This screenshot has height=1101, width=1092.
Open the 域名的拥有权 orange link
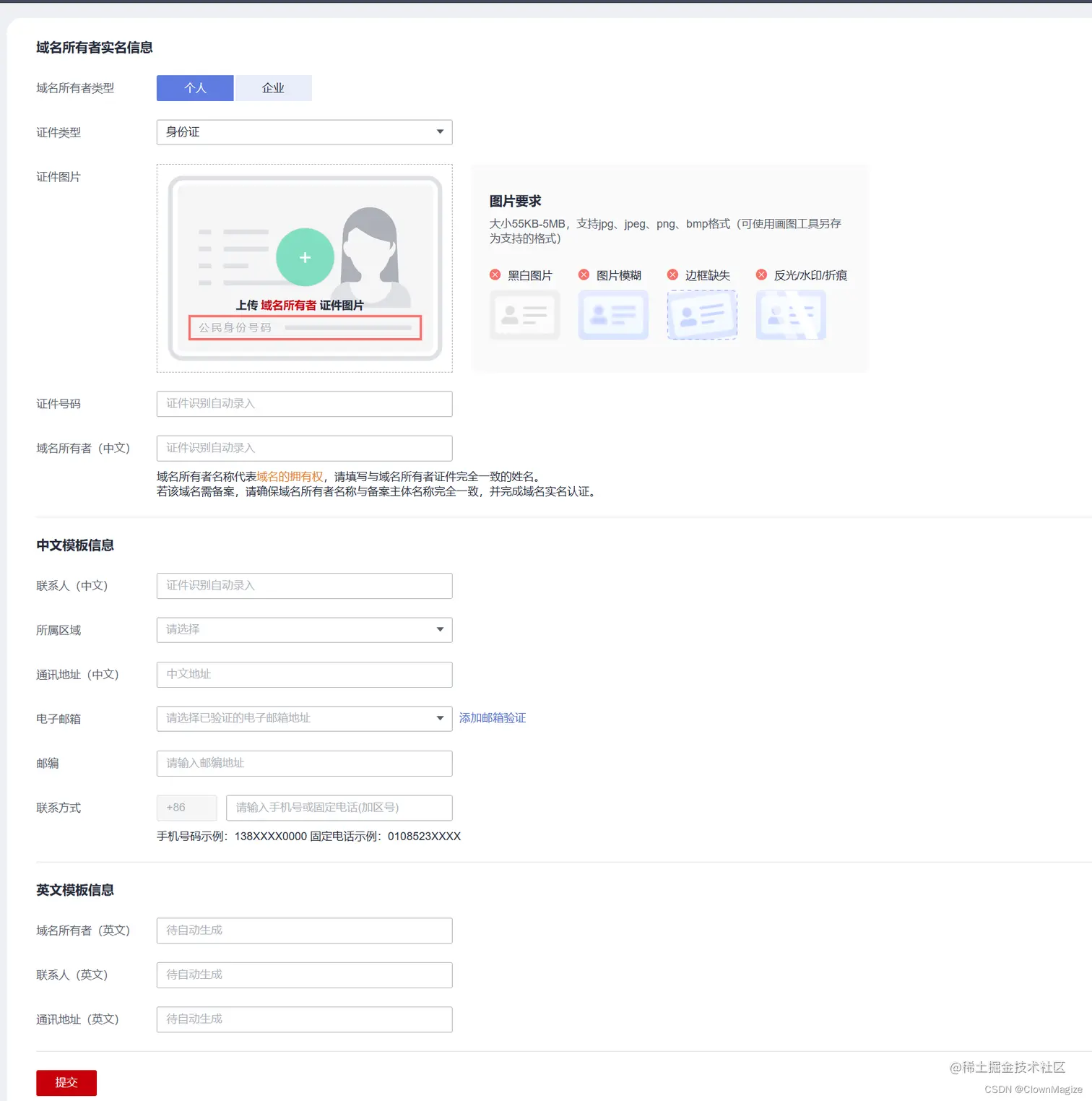tap(290, 476)
